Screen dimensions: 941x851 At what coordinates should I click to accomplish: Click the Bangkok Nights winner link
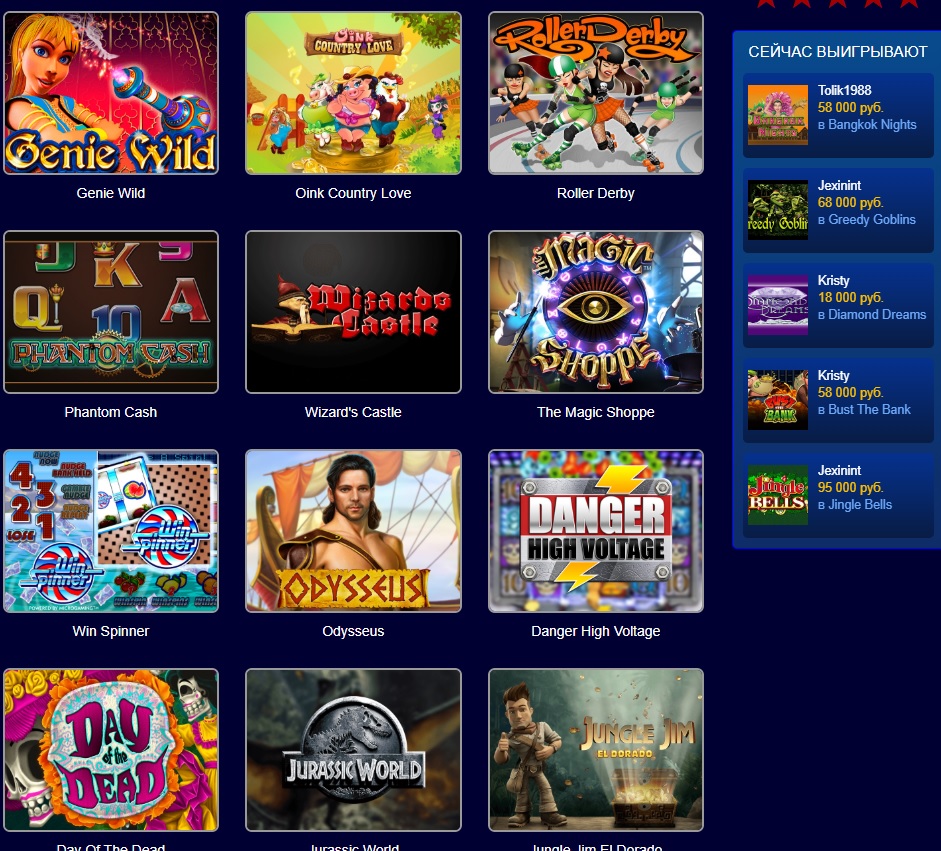[x=872, y=125]
